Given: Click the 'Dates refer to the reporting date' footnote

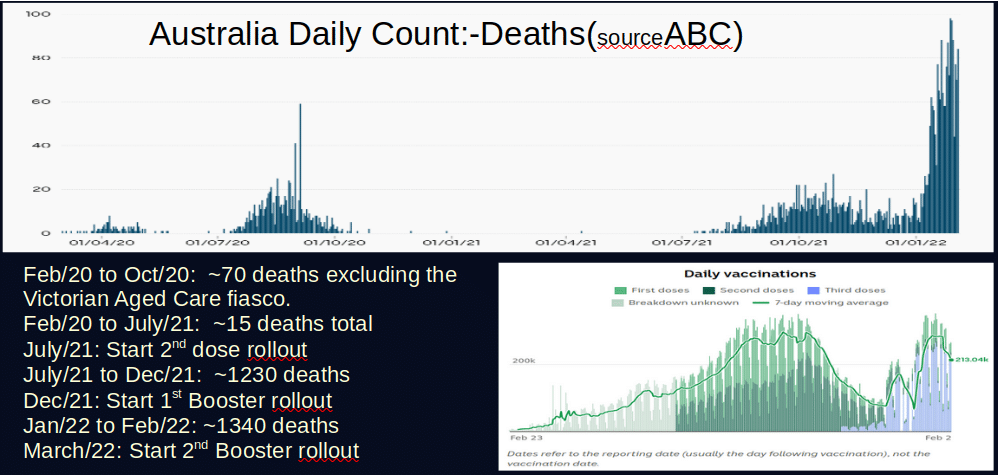Looking at the screenshot, I should point(719,458).
